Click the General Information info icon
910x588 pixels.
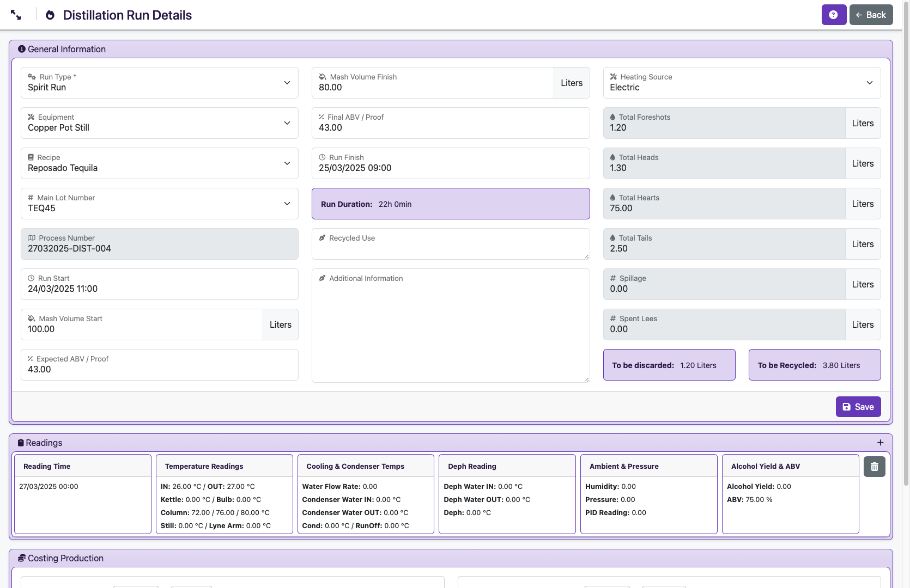[x=22, y=49]
